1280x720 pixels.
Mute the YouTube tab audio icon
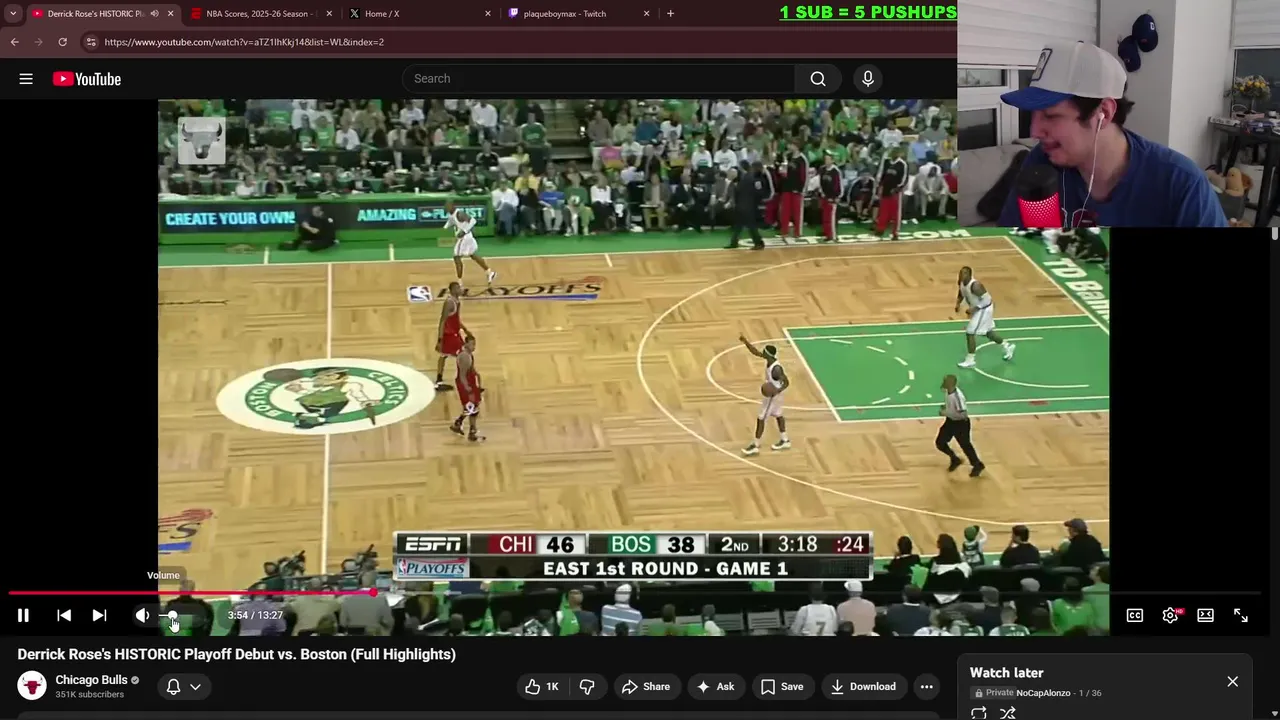point(154,13)
